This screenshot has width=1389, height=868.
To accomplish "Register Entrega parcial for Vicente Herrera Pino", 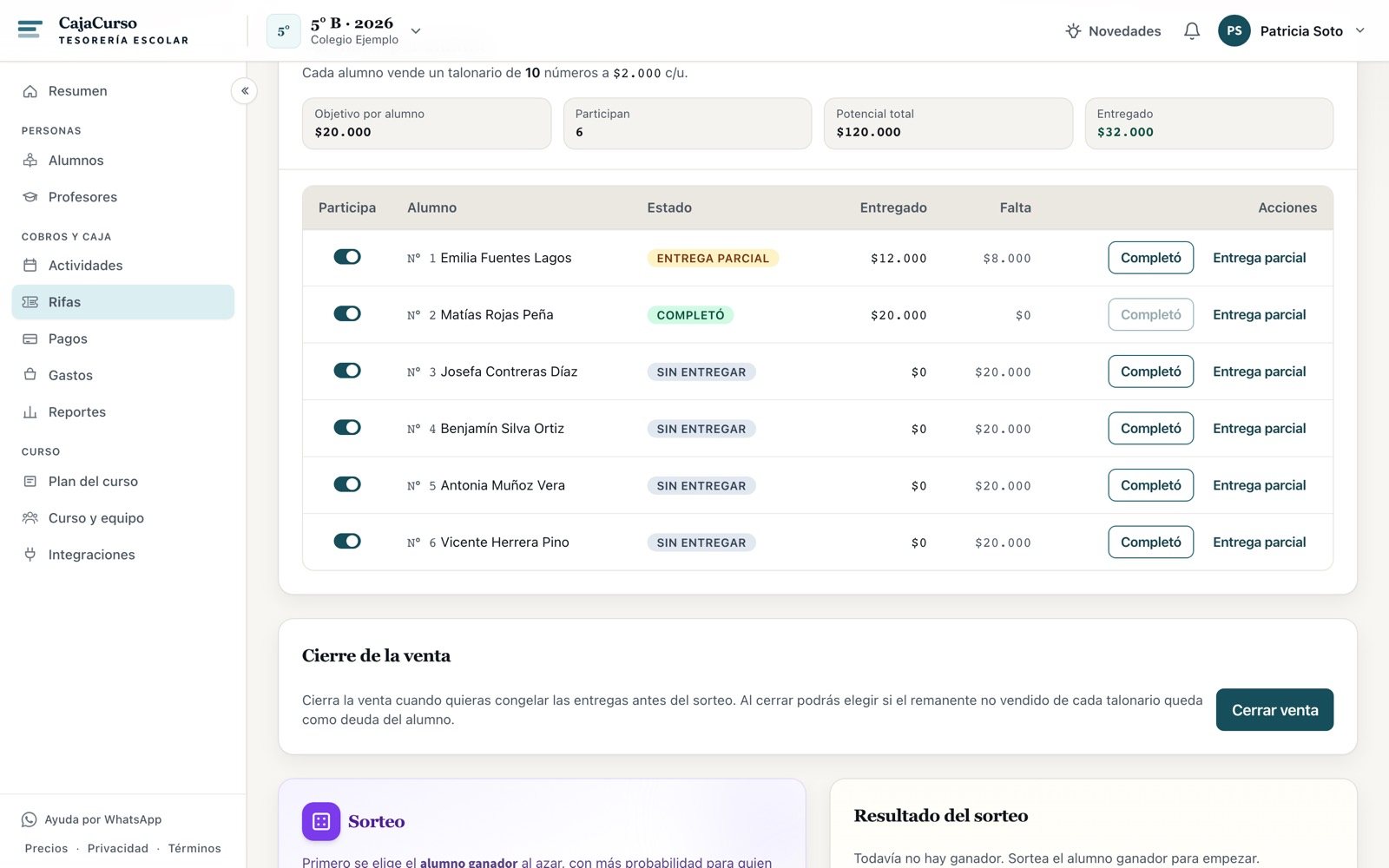I will click(1259, 542).
